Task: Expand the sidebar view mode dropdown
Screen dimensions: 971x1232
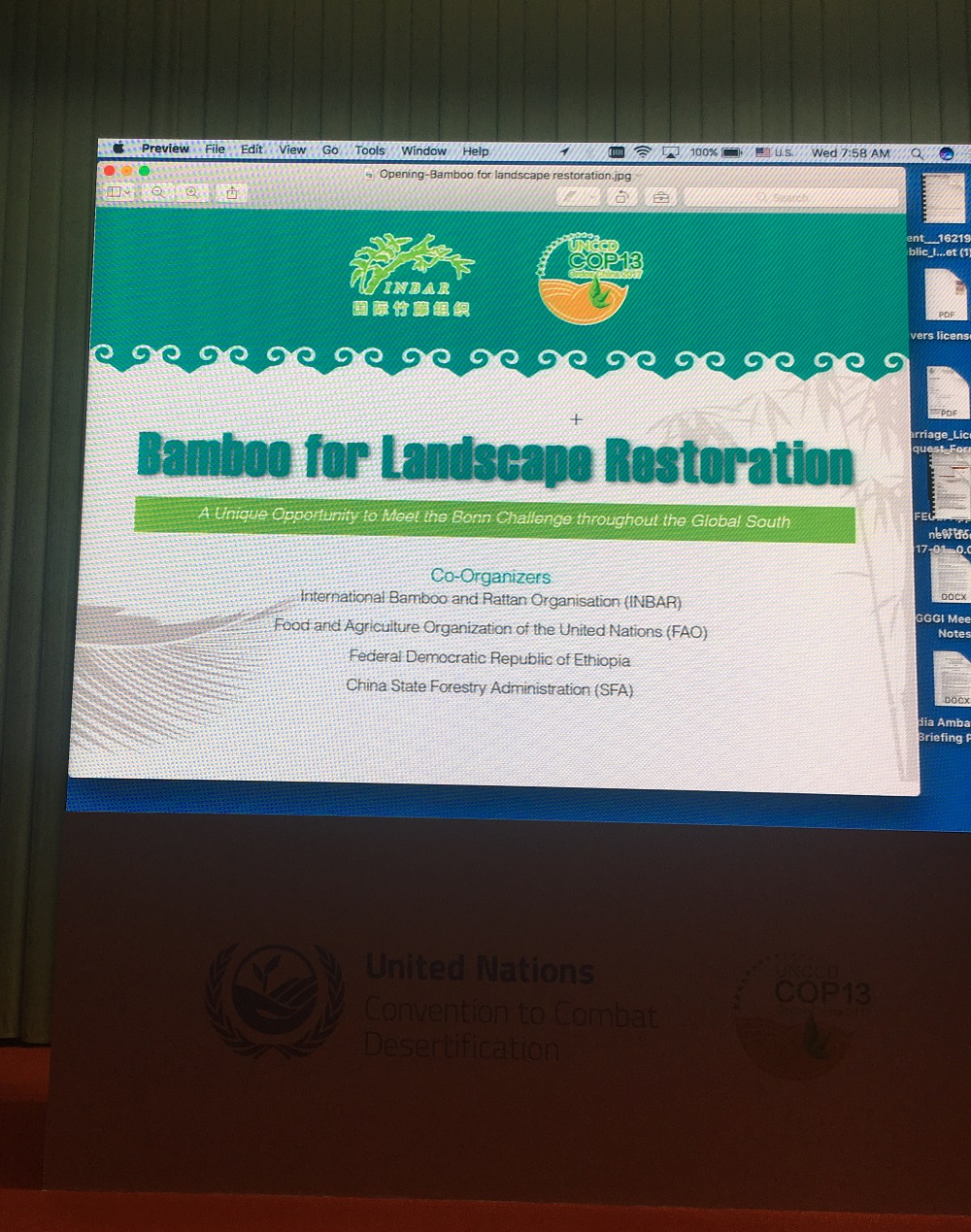Action: pyautogui.click(x=117, y=192)
